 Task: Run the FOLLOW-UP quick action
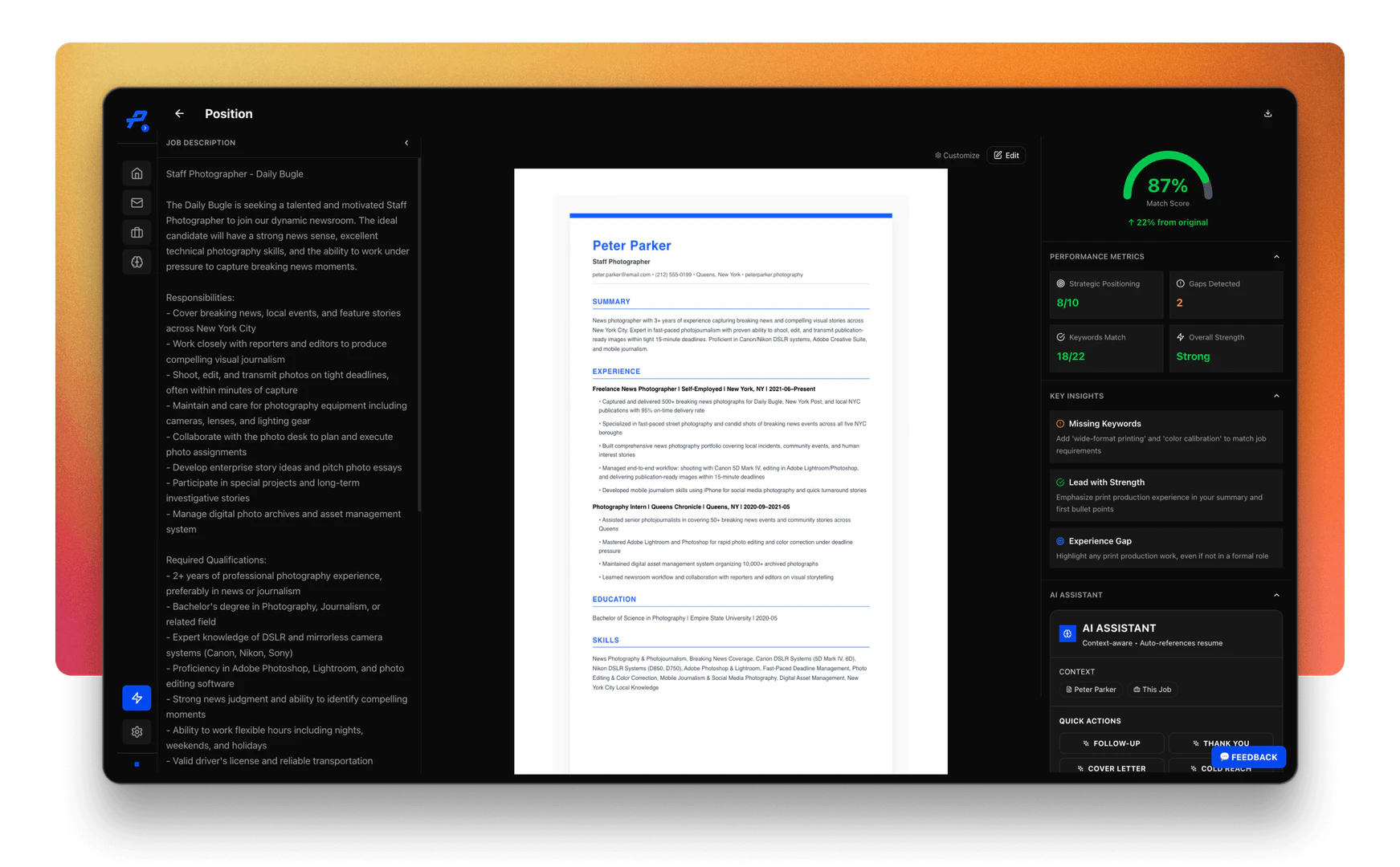[x=1112, y=743]
